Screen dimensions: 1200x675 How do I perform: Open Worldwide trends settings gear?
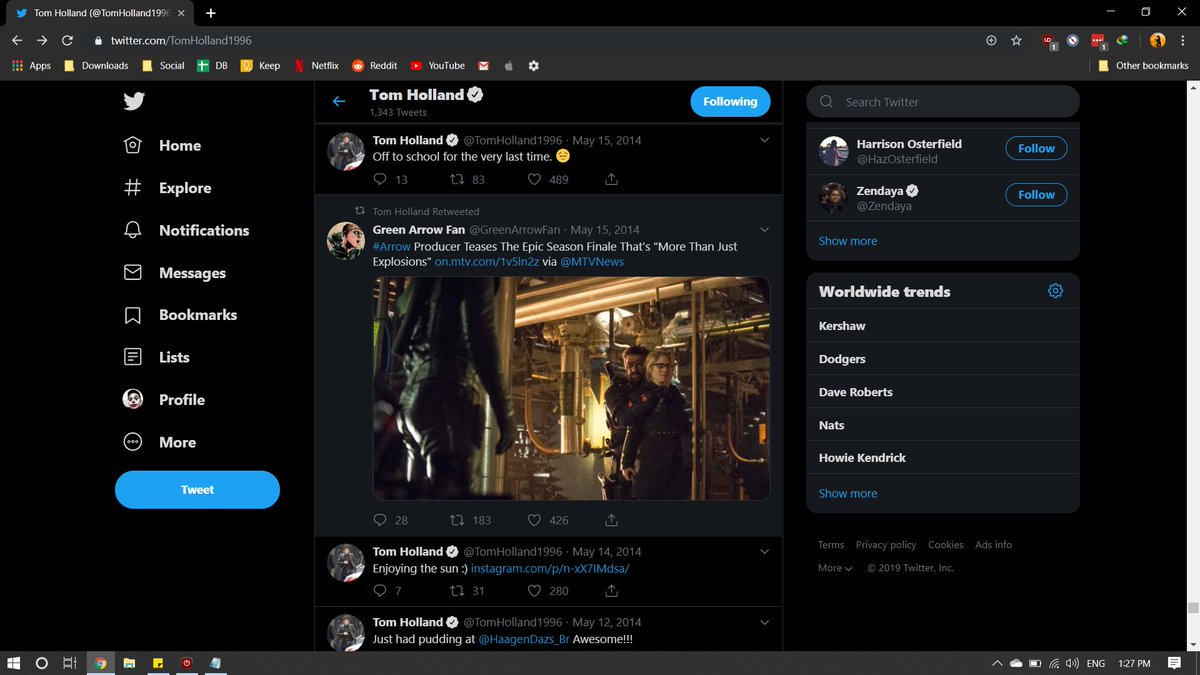click(1055, 291)
